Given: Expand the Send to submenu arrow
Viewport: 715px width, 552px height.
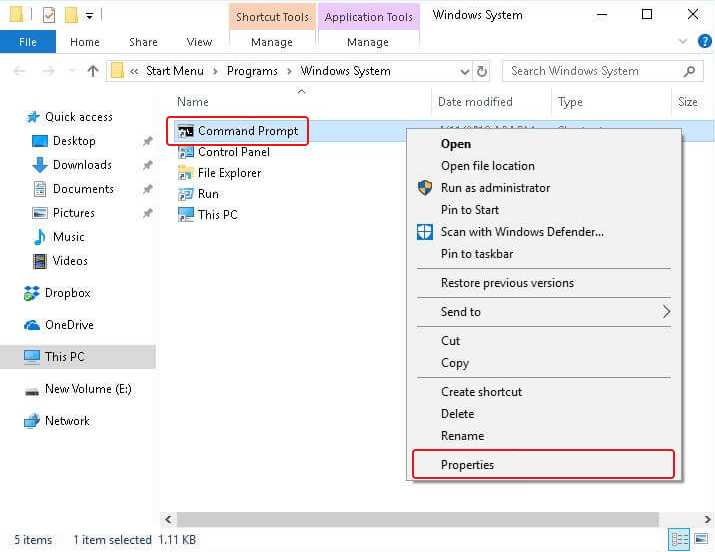Looking at the screenshot, I should point(666,312).
